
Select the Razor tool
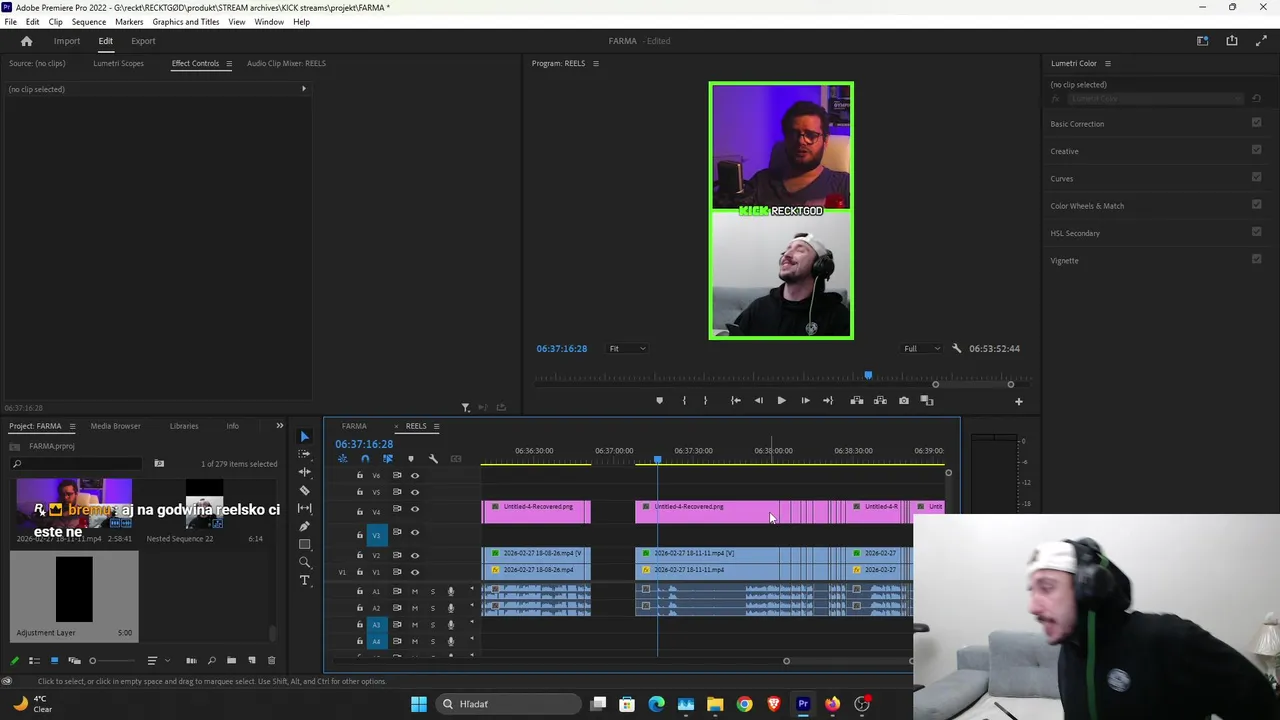(x=305, y=490)
